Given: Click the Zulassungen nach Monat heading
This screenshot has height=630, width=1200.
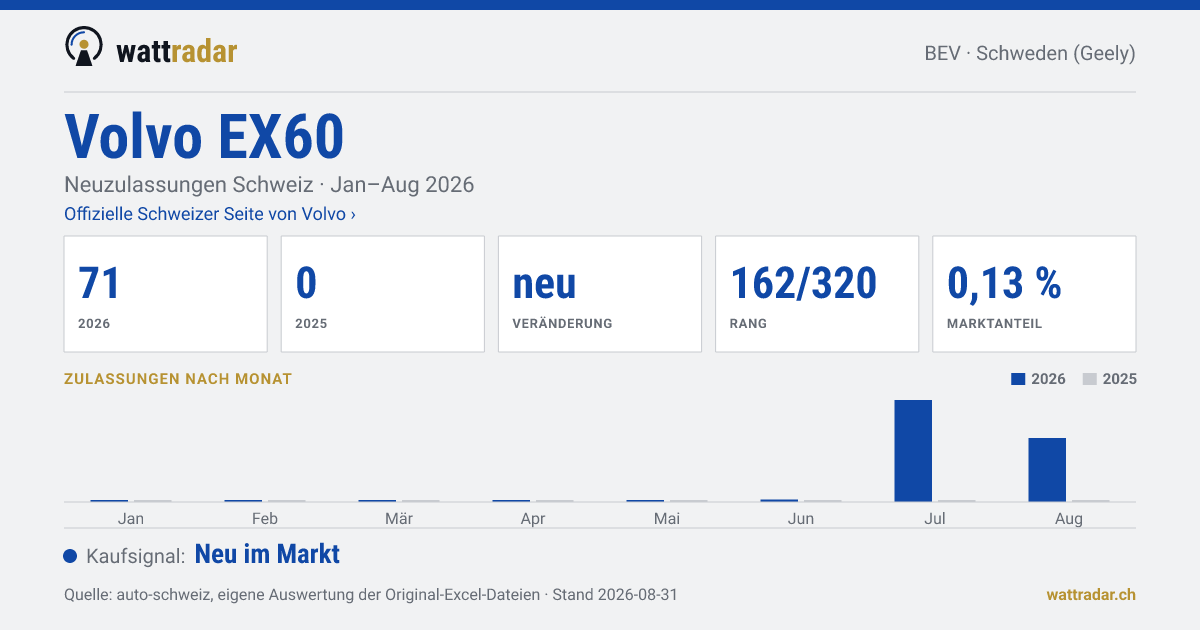Looking at the screenshot, I should click(178, 379).
